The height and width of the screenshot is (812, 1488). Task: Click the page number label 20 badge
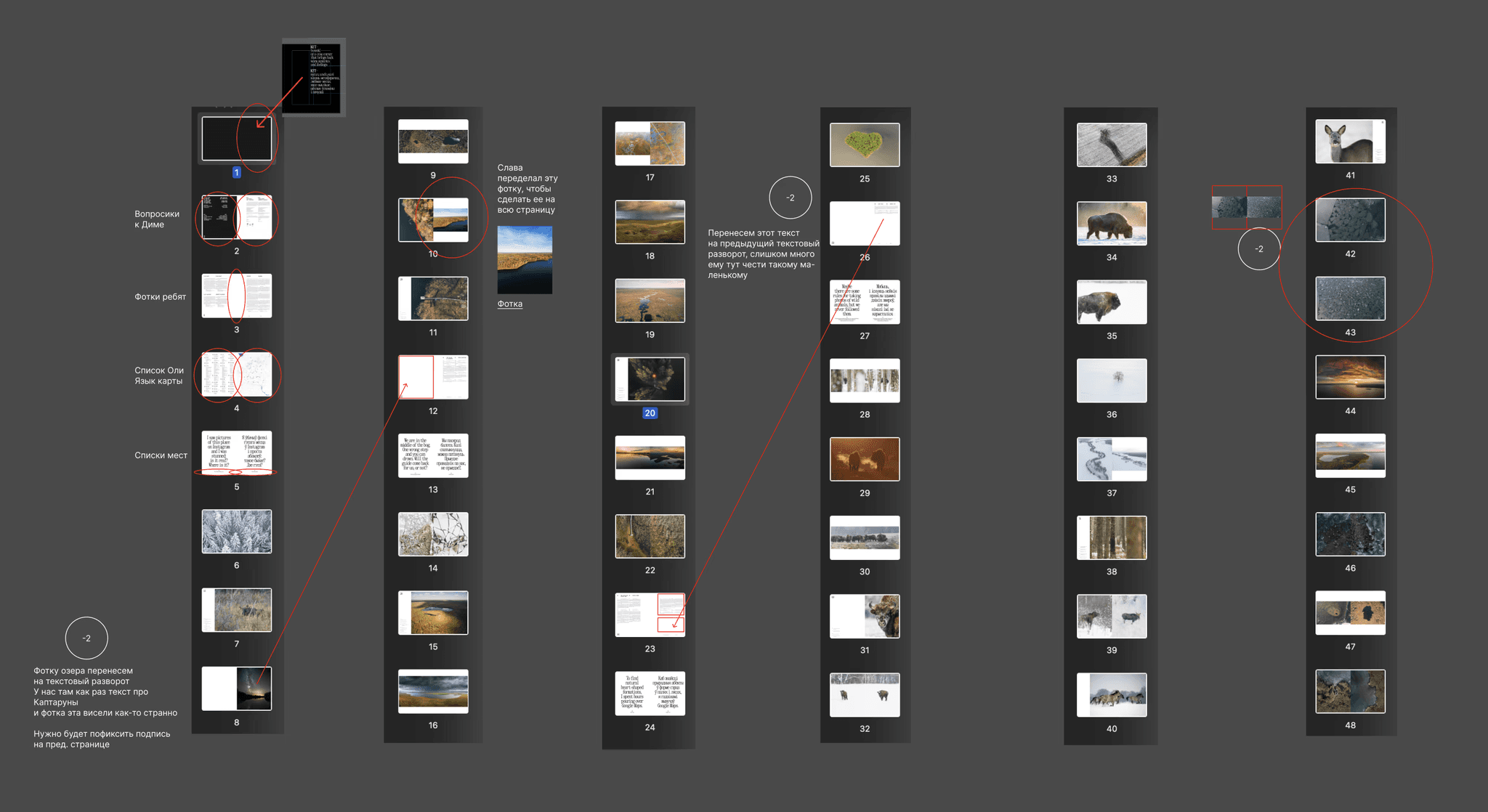[650, 413]
